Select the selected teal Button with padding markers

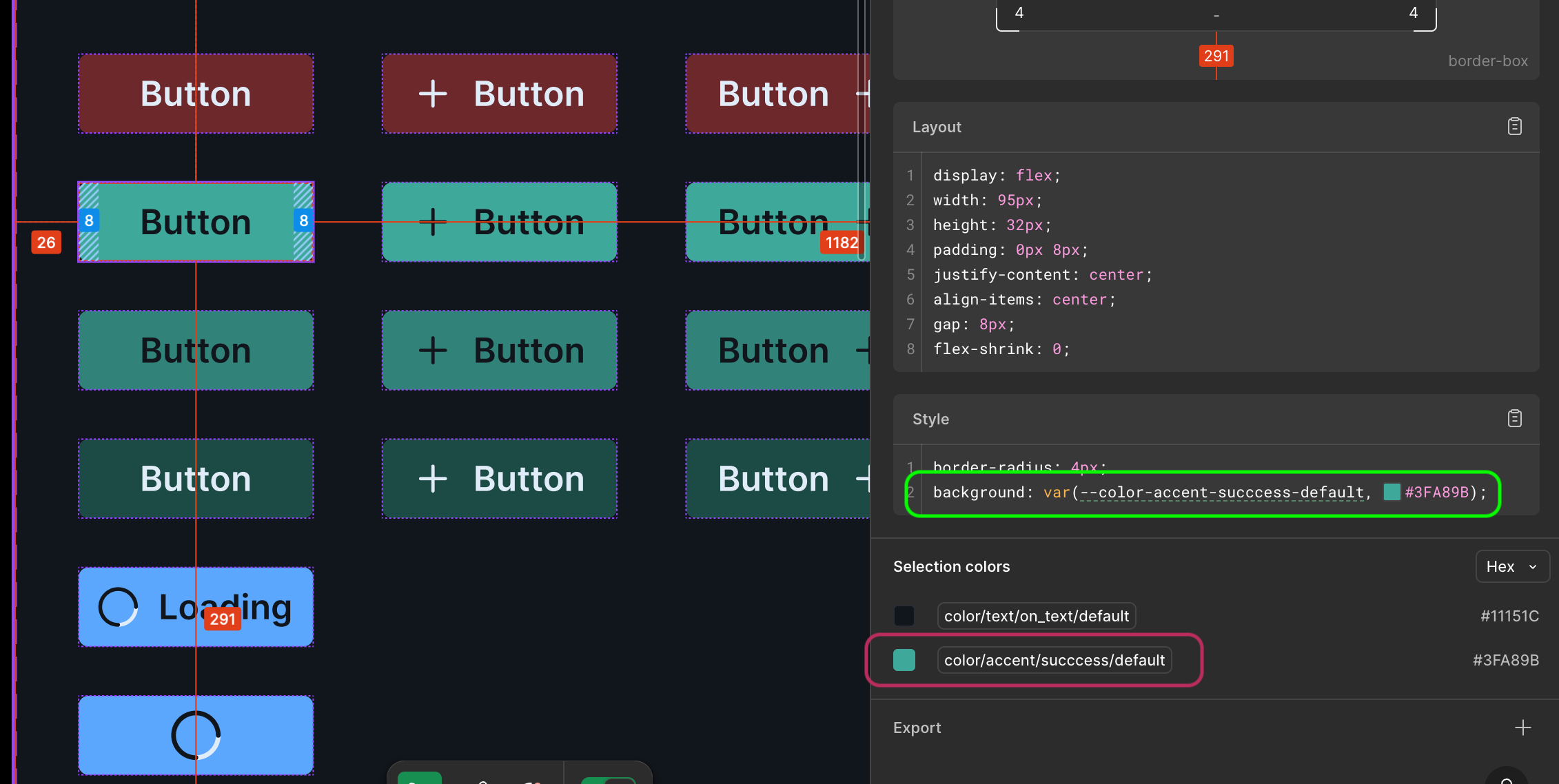click(196, 222)
